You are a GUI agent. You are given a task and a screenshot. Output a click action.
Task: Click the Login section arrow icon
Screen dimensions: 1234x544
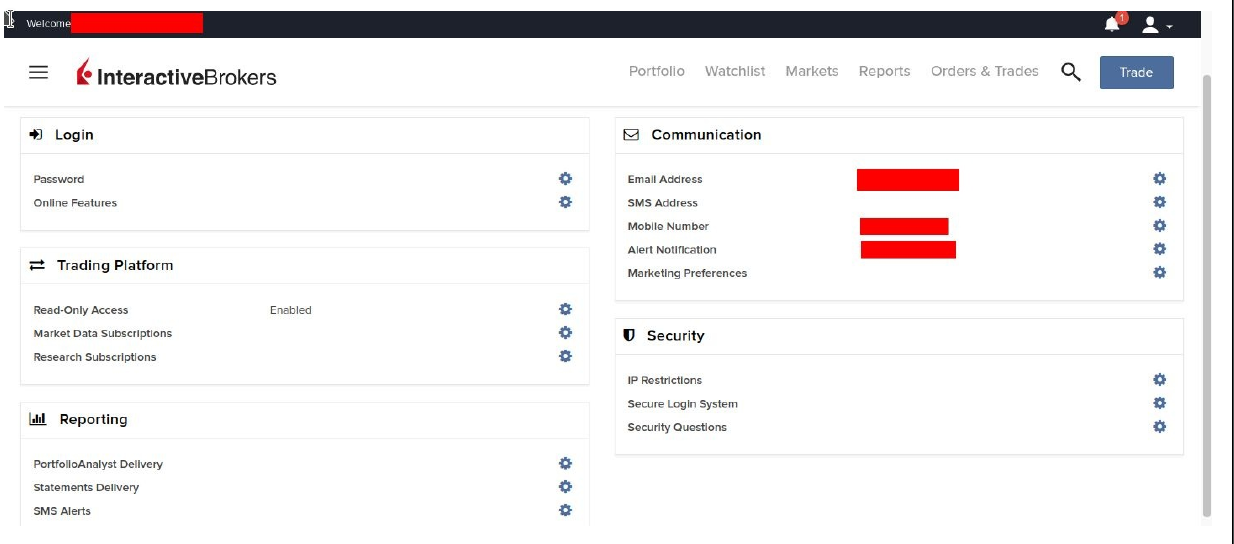click(x=37, y=134)
